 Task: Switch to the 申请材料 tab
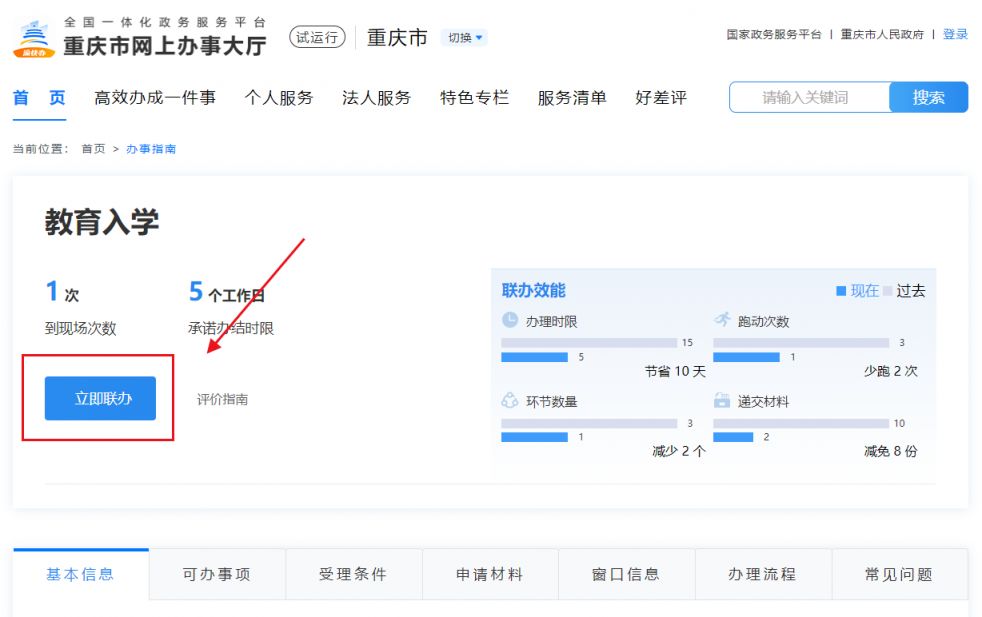tap(490, 574)
